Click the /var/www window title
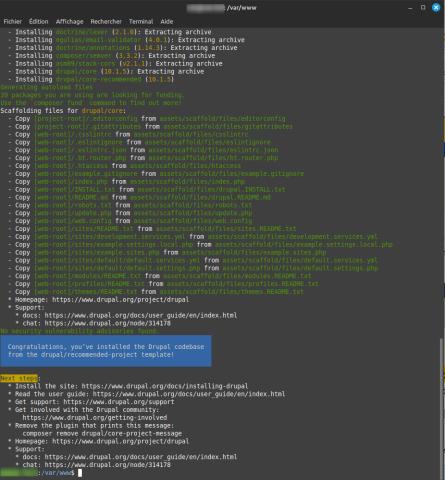This screenshot has height=480, width=445. coord(242,8)
